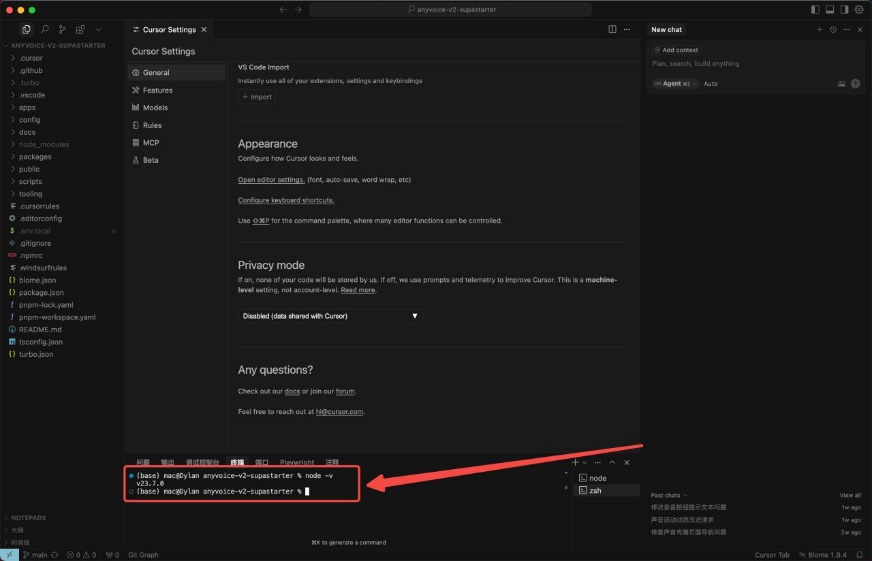The width and height of the screenshot is (872, 561).
Task: Click the image attach icon in chat
Action: click(841, 84)
